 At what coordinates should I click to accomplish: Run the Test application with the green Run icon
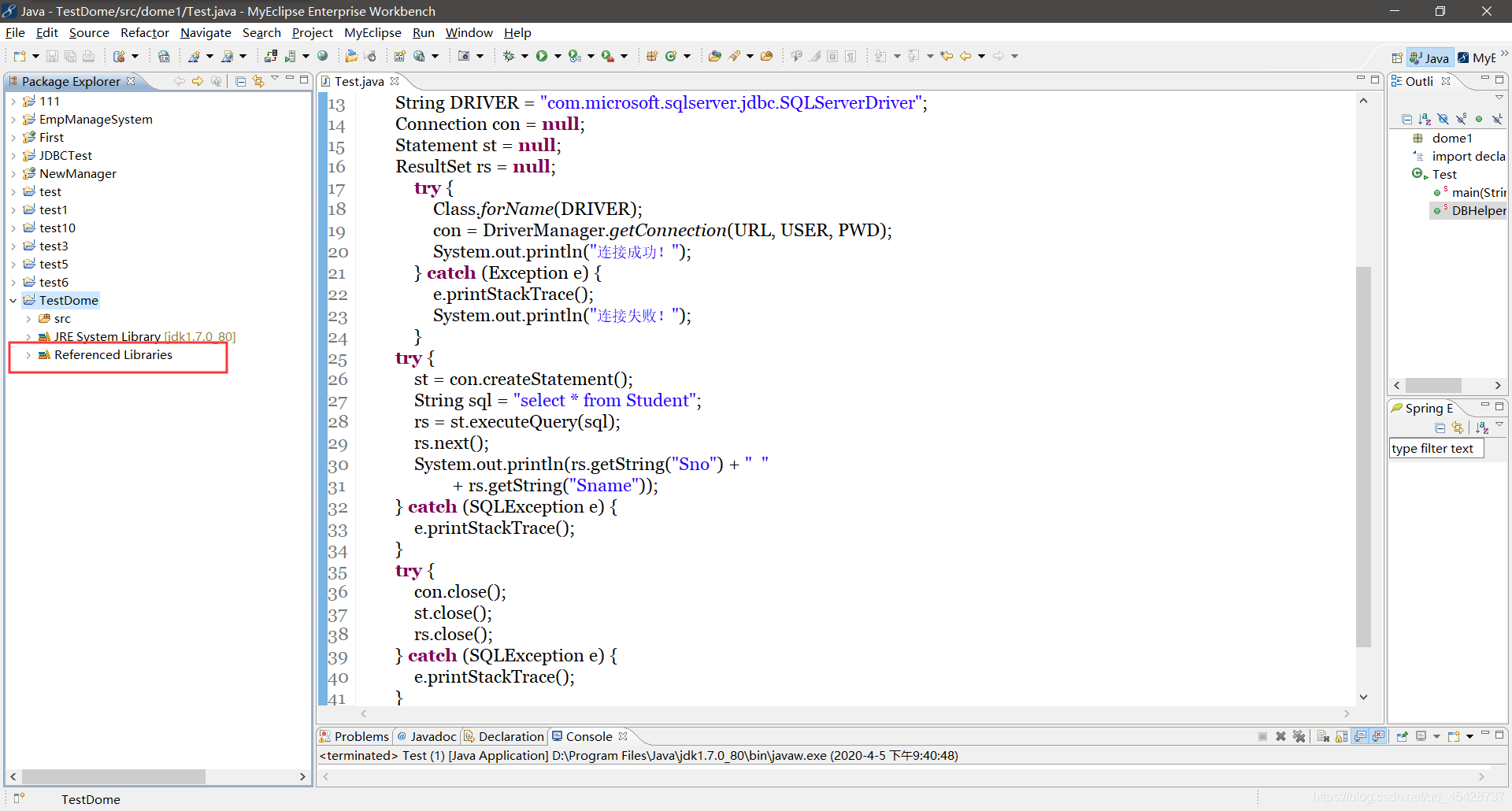pyautogui.click(x=543, y=55)
